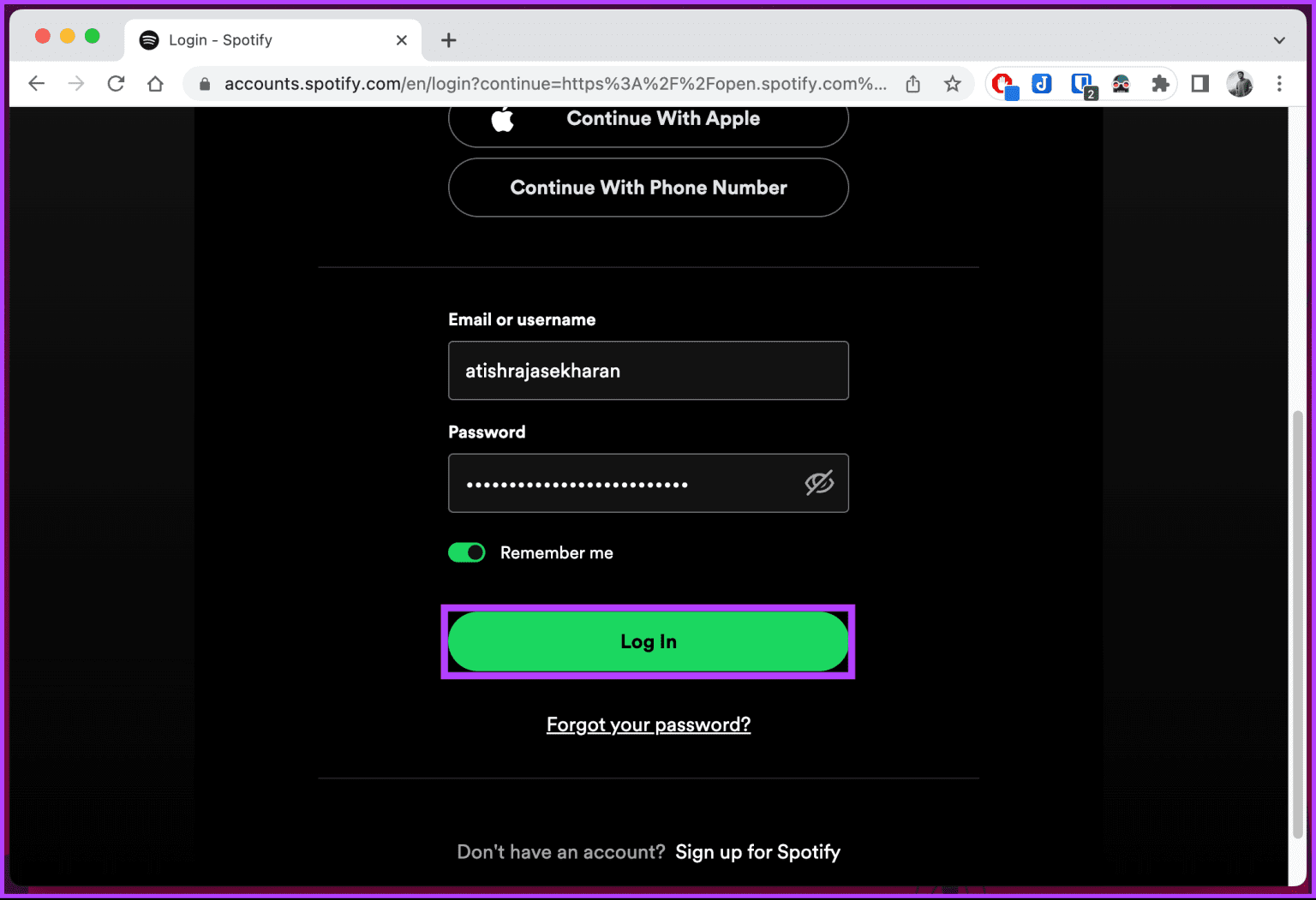Click the address bar URL
The image size is (1316, 900).
[555, 84]
